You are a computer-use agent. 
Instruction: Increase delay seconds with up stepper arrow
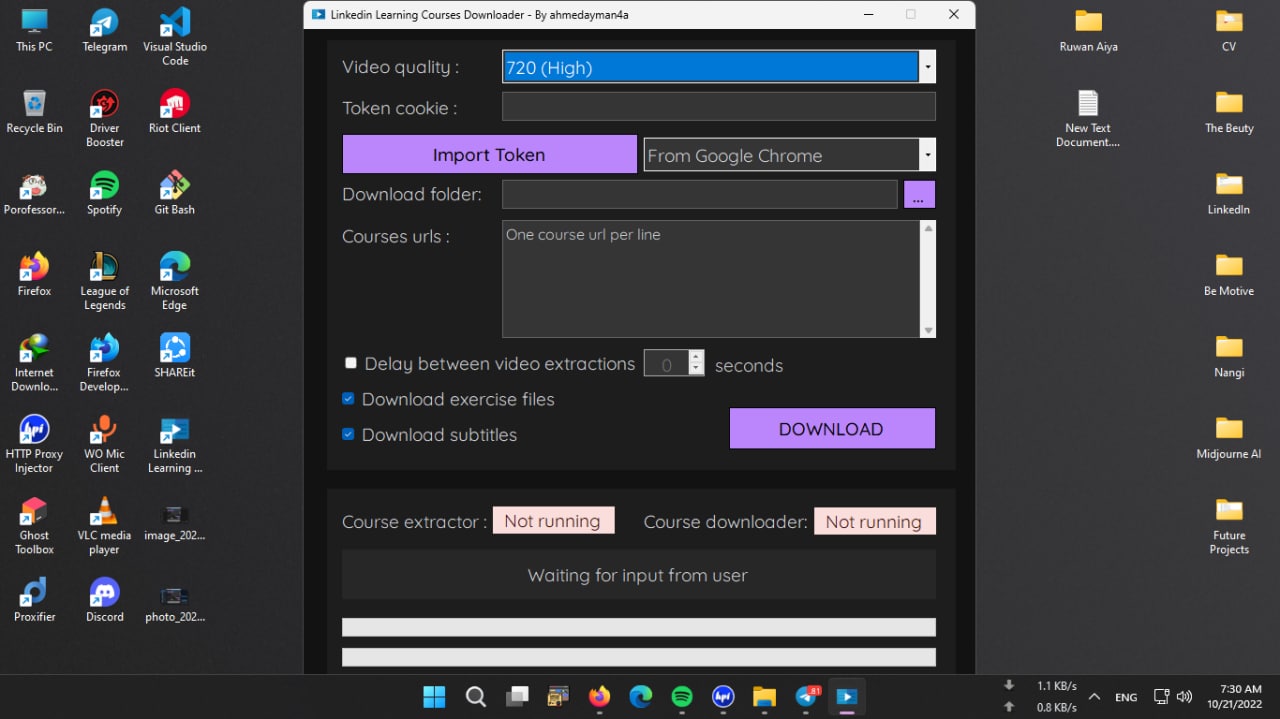point(696,356)
